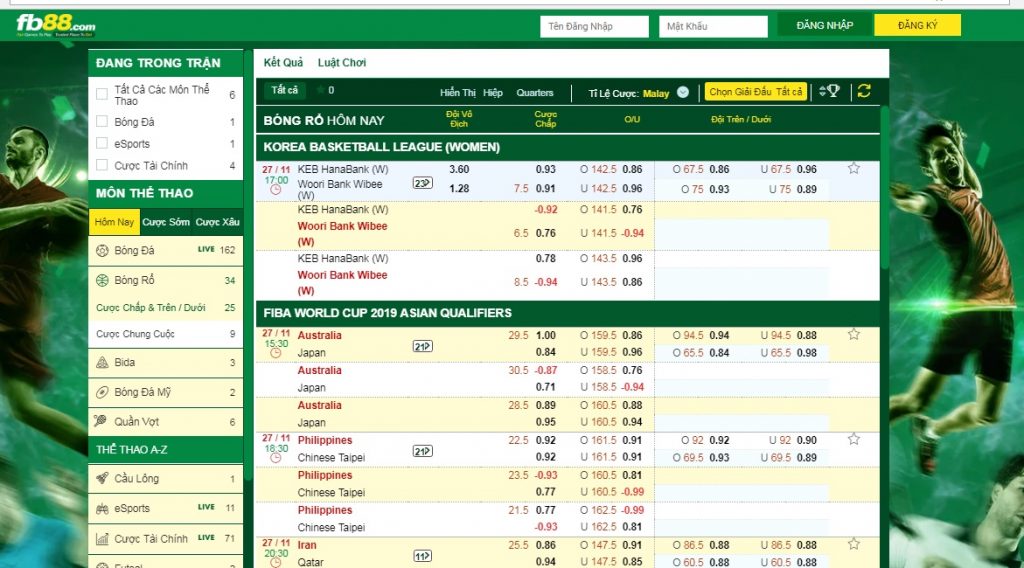This screenshot has width=1024, height=568.
Task: Favorite the Iran vs Qatar star
Action: [854, 544]
